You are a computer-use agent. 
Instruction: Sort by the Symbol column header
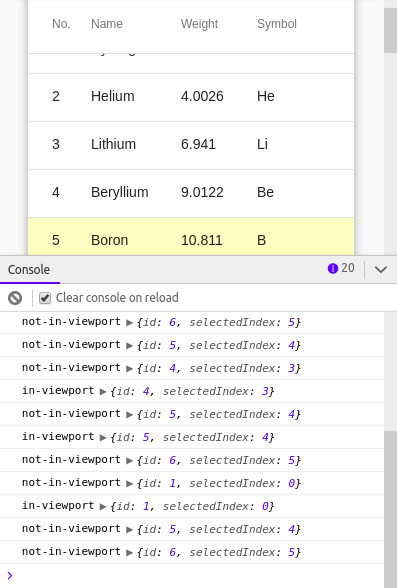click(x=277, y=24)
